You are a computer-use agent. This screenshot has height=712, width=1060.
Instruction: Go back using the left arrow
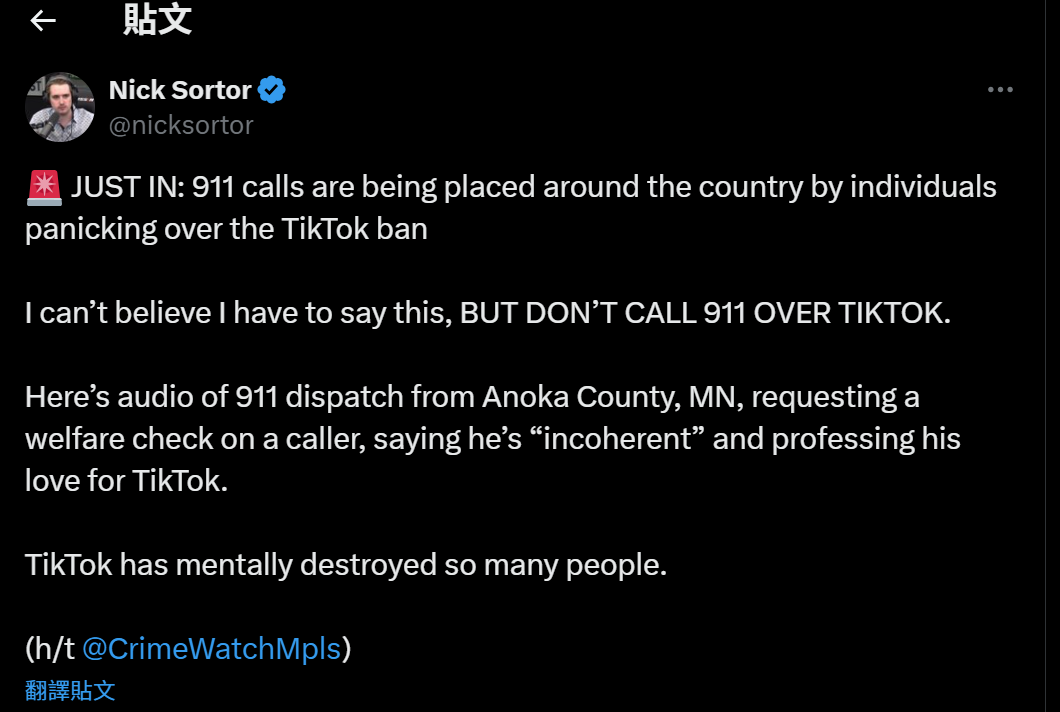click(x=43, y=21)
